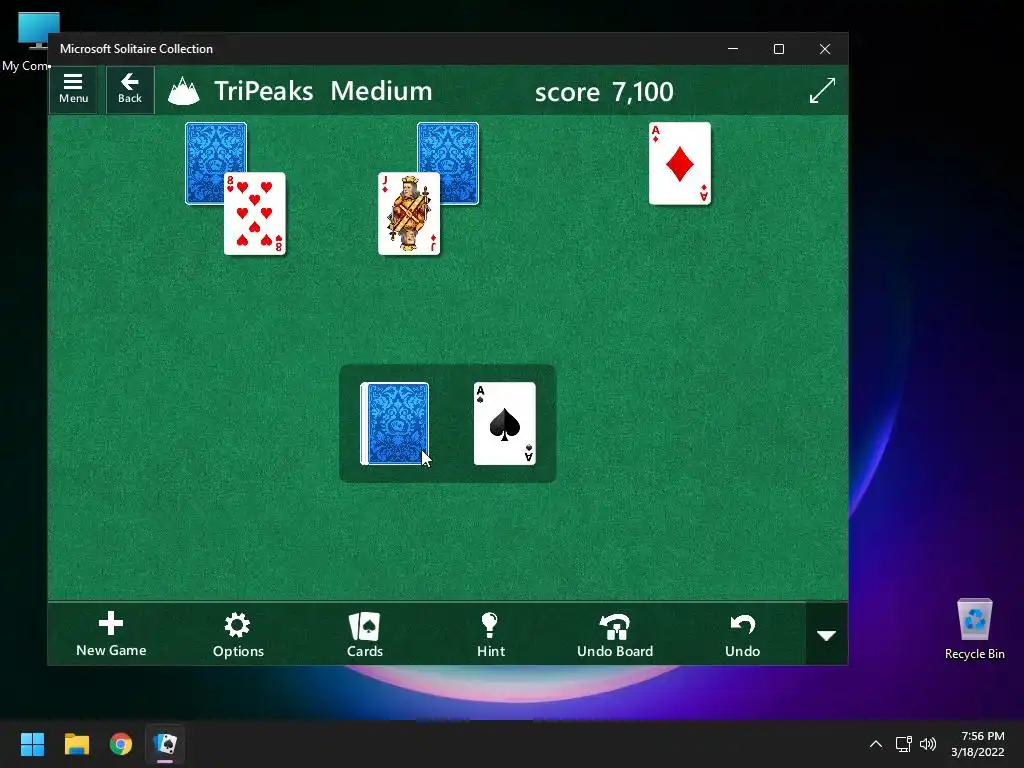Viewport: 1024px width, 768px height.
Task: Click the score 7,100 display
Action: [604, 91]
